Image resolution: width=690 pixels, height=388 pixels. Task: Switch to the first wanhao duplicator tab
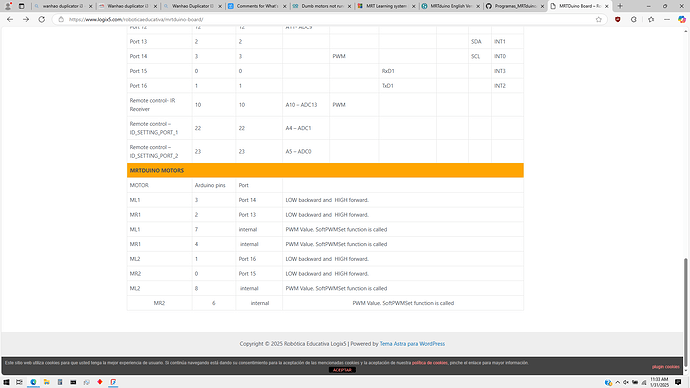(62, 6)
